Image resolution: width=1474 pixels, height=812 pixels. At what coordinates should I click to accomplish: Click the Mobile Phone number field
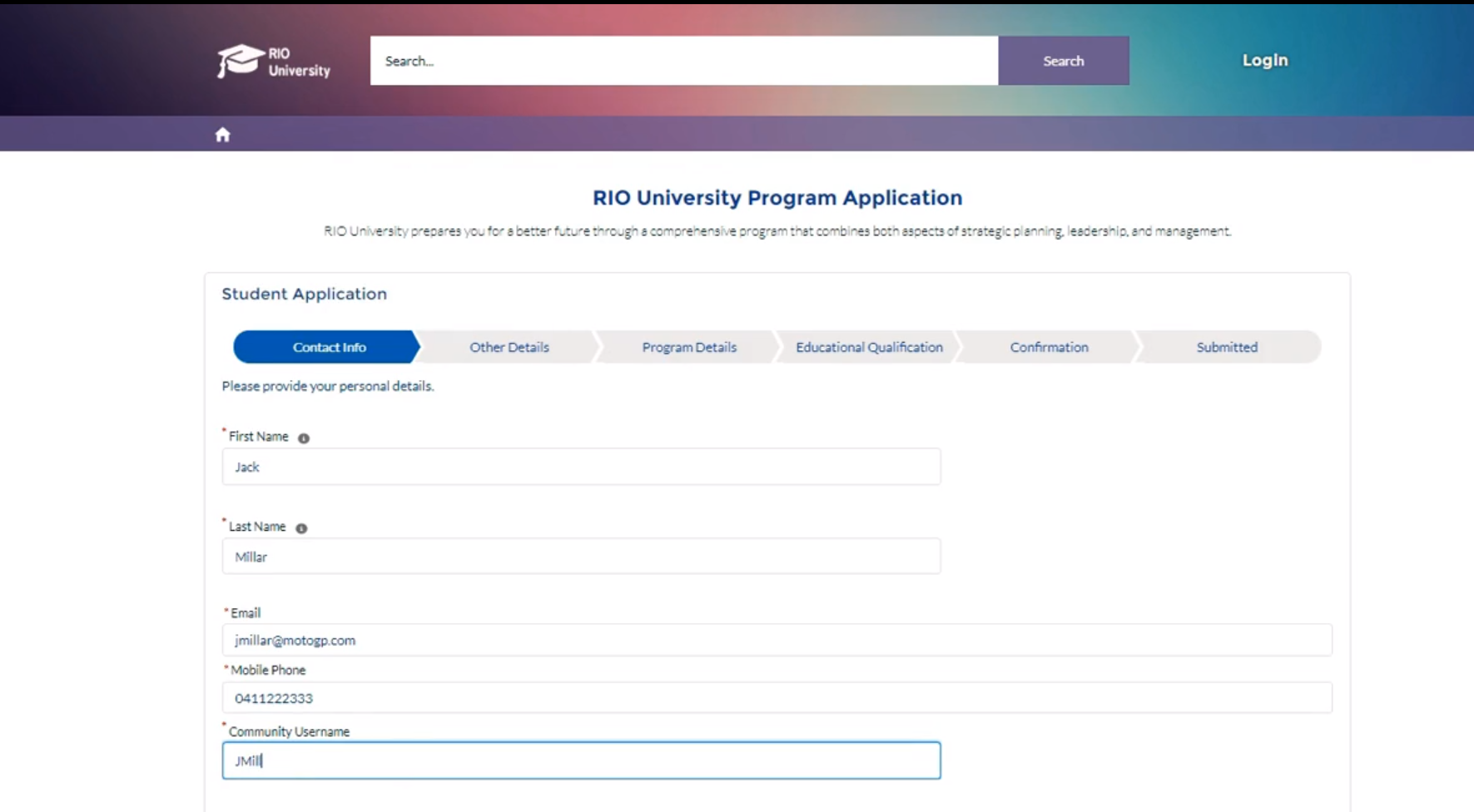[x=777, y=698]
